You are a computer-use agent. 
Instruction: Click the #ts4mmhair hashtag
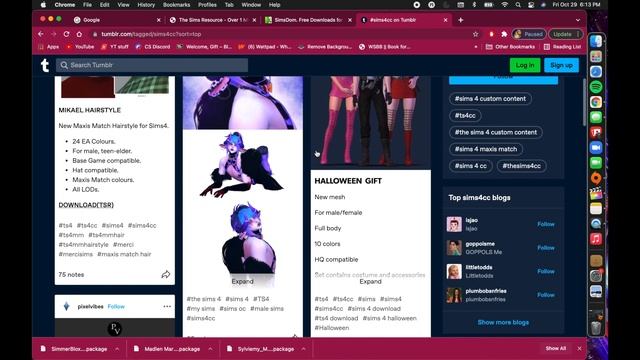pyautogui.click(x=107, y=235)
